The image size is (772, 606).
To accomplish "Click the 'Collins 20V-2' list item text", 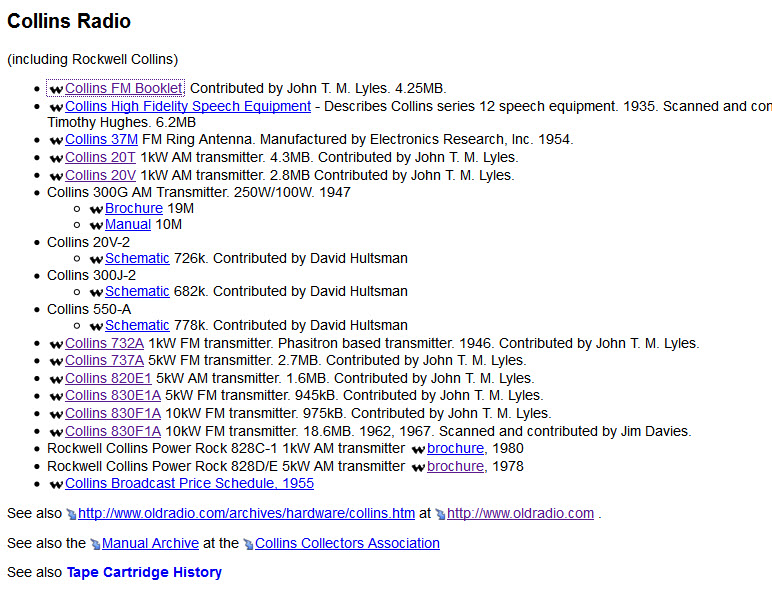I will [x=88, y=242].
